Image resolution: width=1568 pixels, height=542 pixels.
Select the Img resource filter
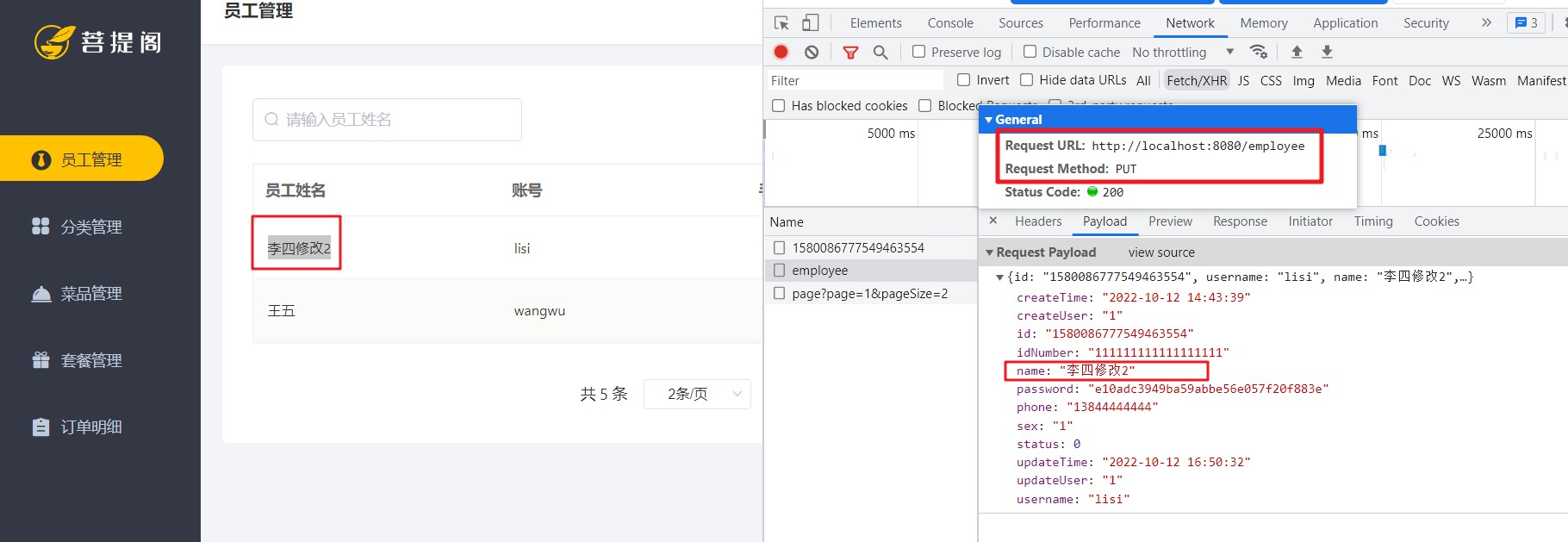click(1304, 80)
